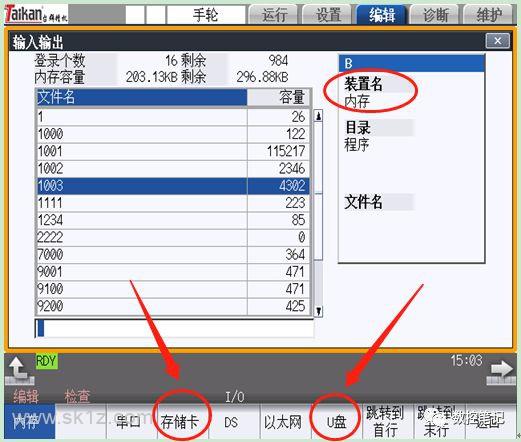Switch to the 运行 tab
Screen dimensions: 521x442
click(x=274, y=15)
